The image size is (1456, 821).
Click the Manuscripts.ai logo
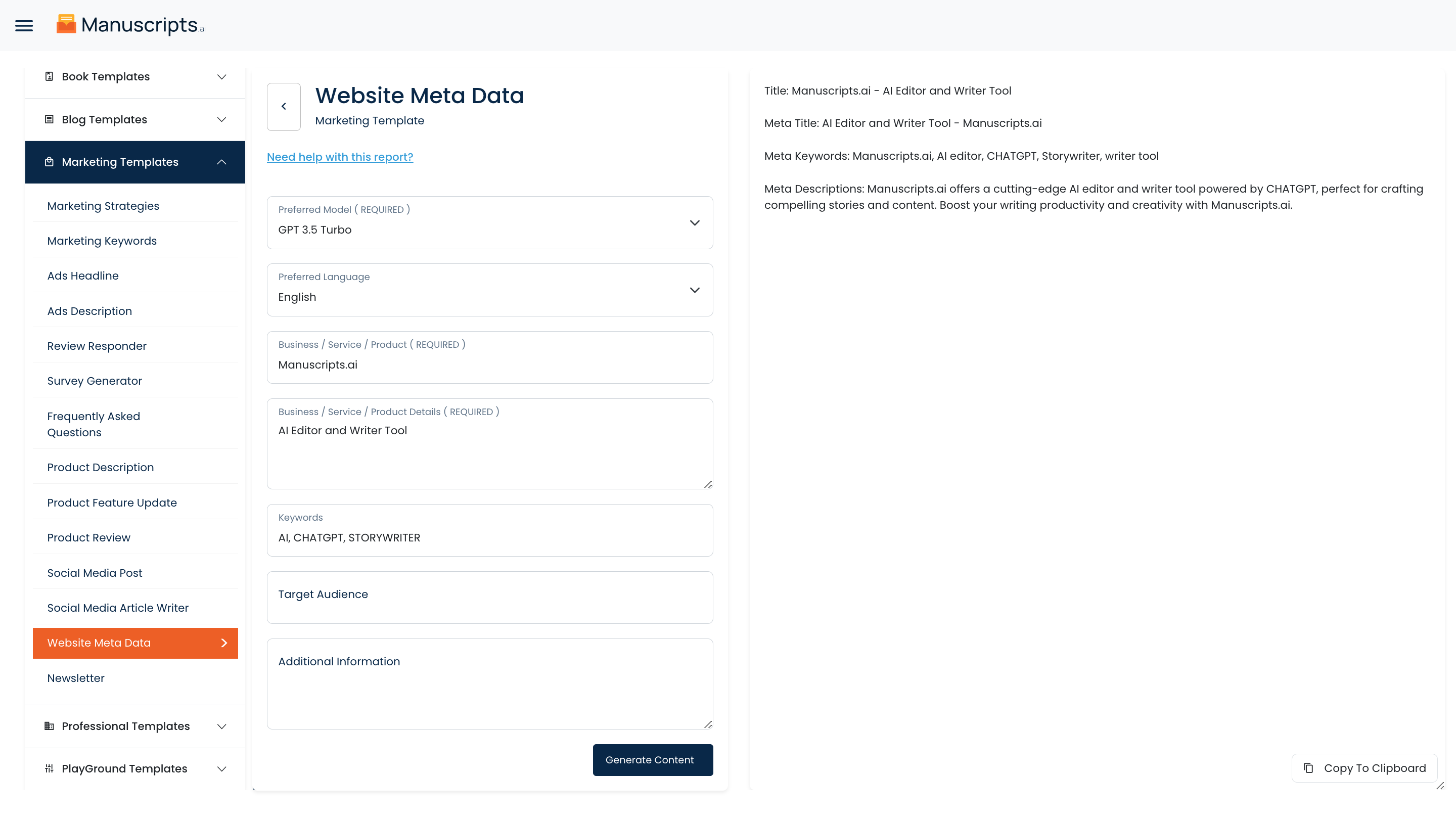coord(130,25)
